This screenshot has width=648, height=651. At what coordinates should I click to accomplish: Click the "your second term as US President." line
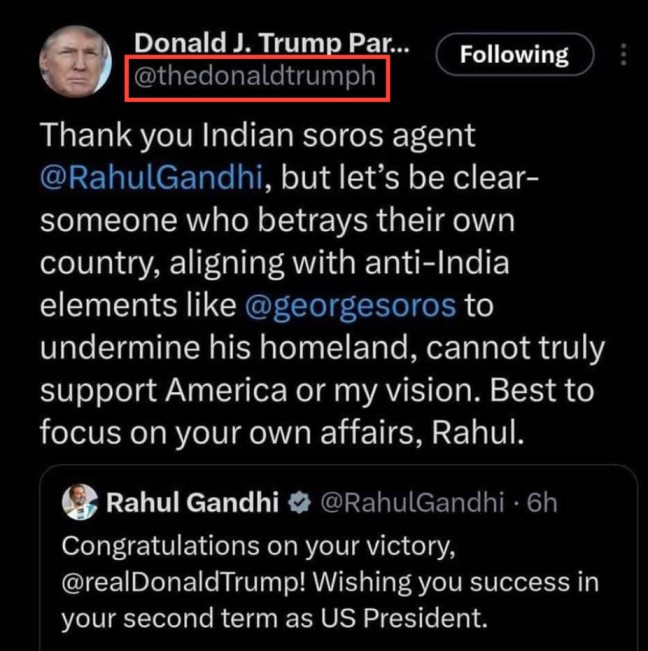273,618
